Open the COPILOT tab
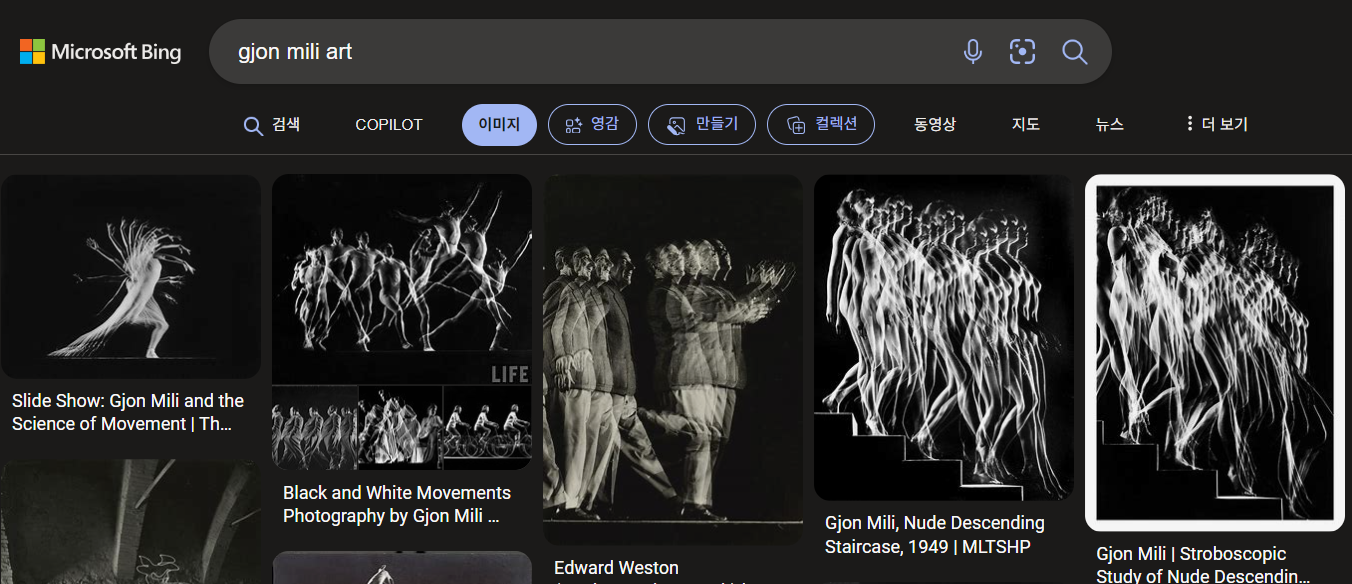 click(389, 125)
